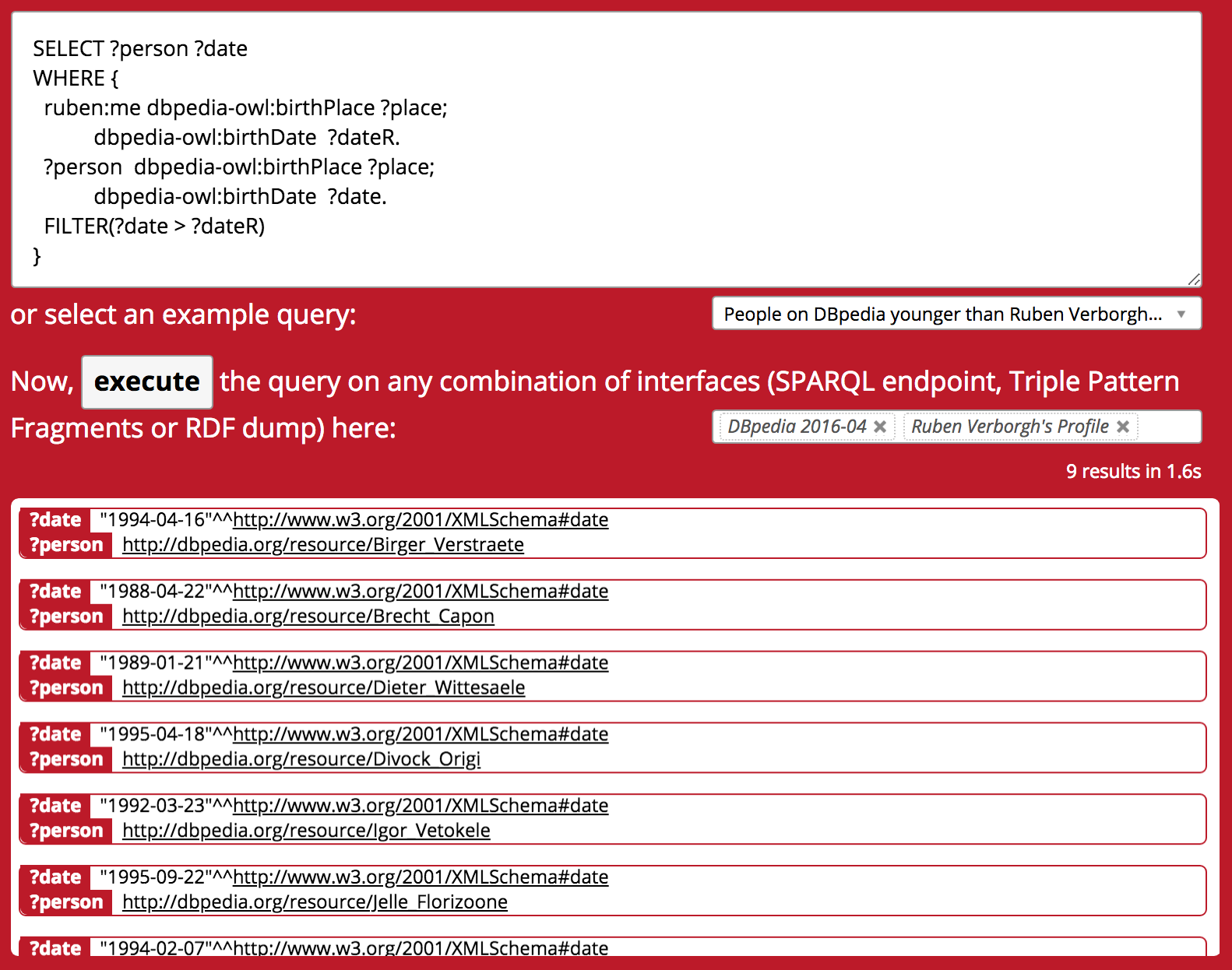Image resolution: width=1232 pixels, height=970 pixels.
Task: Select the Ruben Verborgh's Profile tag label
Action: [1010, 427]
